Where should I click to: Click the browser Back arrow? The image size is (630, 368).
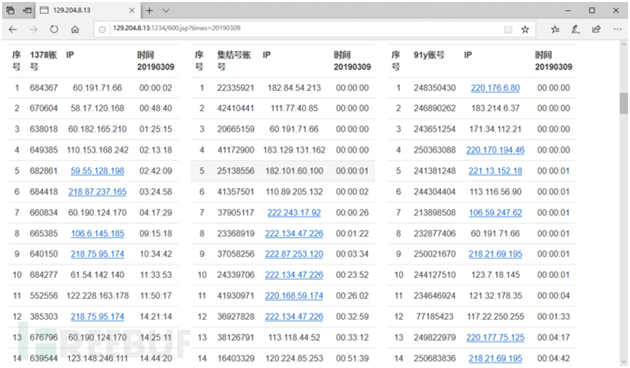coord(13,29)
